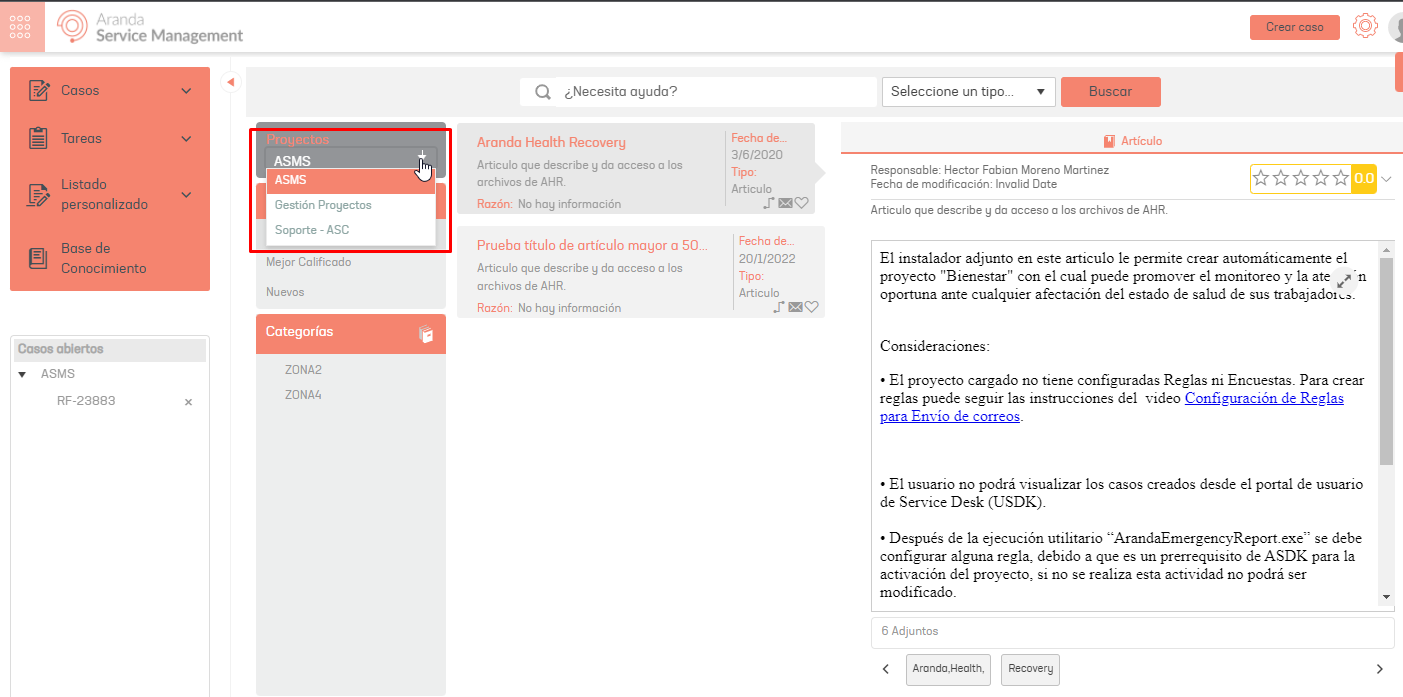Click the Casos abiertos header

coord(110,349)
